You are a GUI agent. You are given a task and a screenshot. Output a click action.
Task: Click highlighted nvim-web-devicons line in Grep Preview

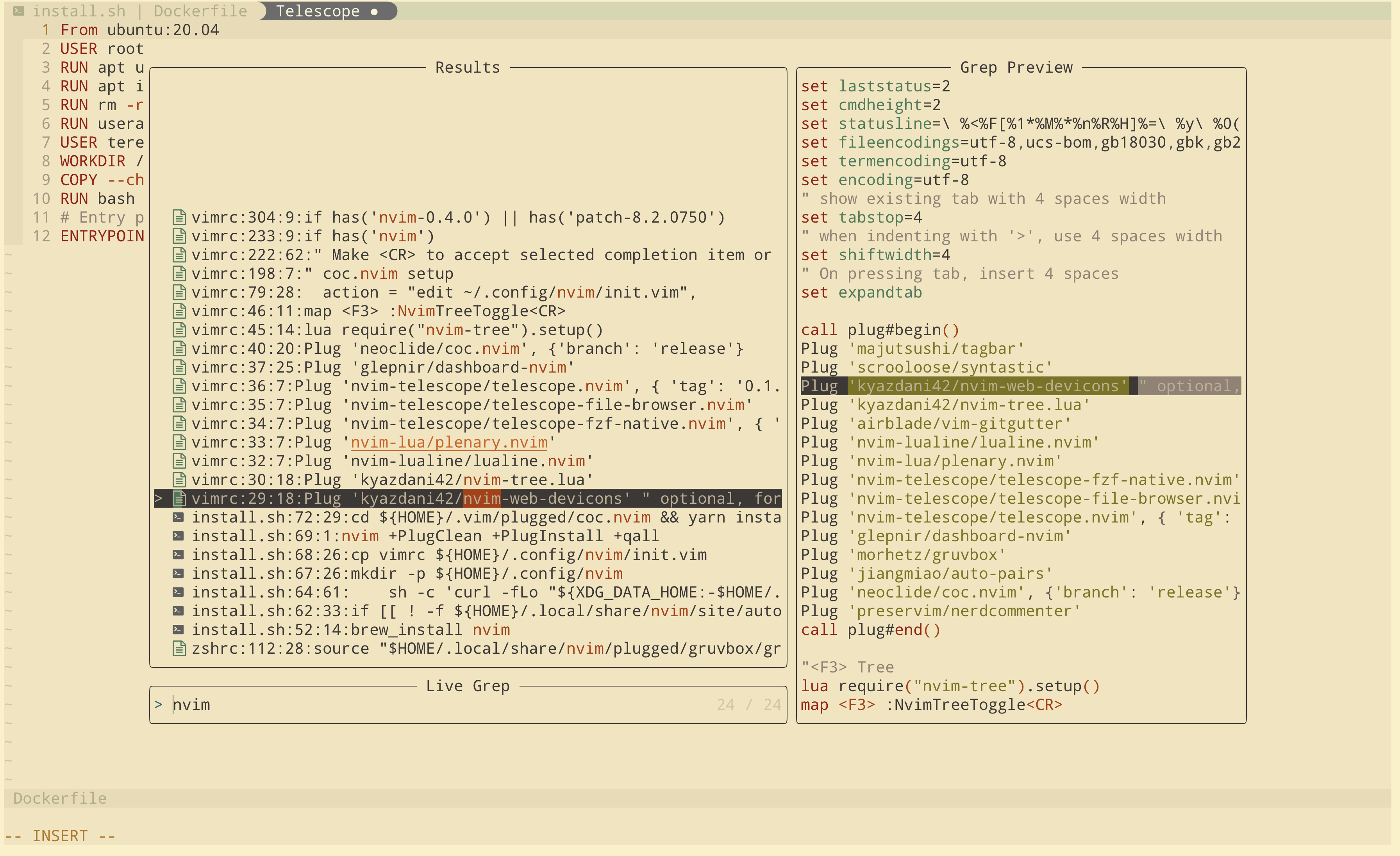(x=1021, y=386)
